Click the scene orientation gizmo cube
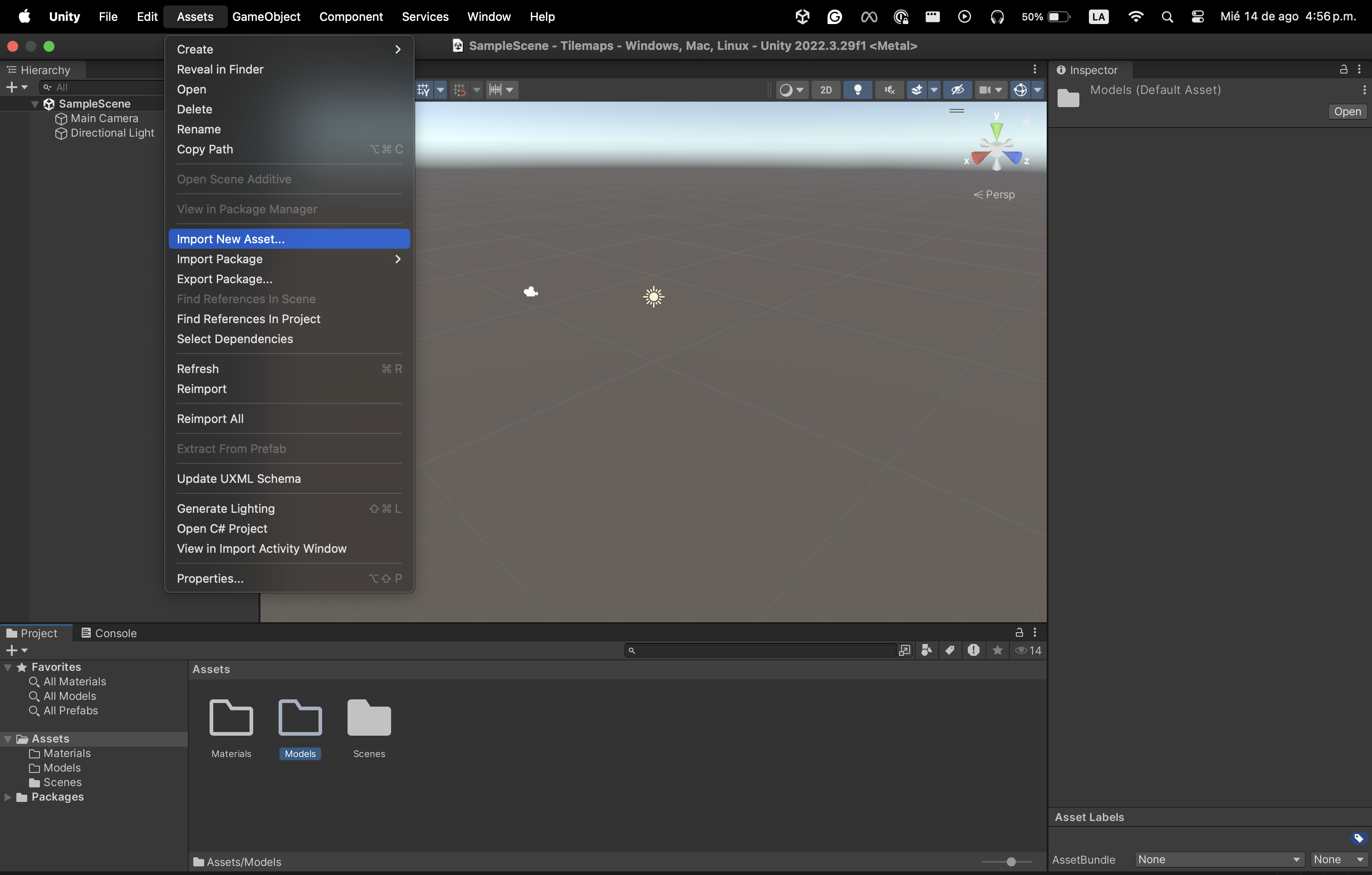This screenshot has width=1372, height=875. click(x=996, y=148)
